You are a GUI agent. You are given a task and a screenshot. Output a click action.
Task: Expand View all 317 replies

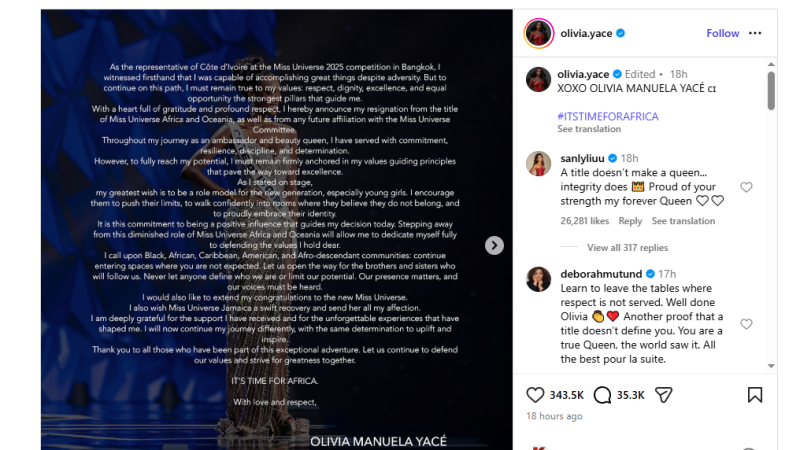tap(627, 247)
